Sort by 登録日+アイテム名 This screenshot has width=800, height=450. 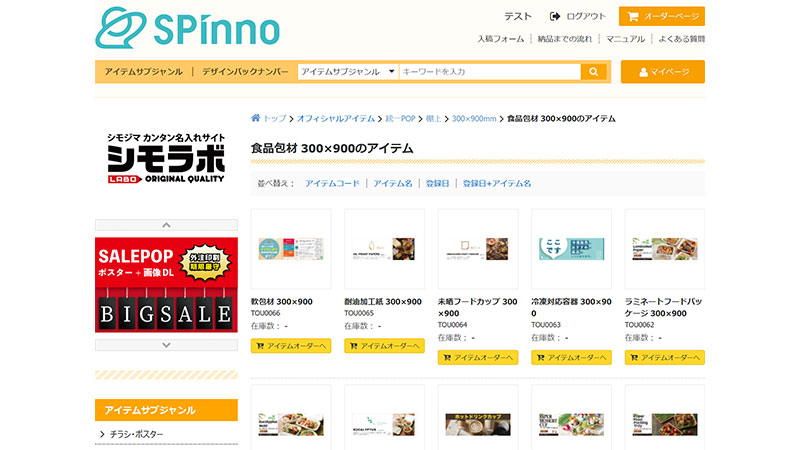click(x=497, y=183)
